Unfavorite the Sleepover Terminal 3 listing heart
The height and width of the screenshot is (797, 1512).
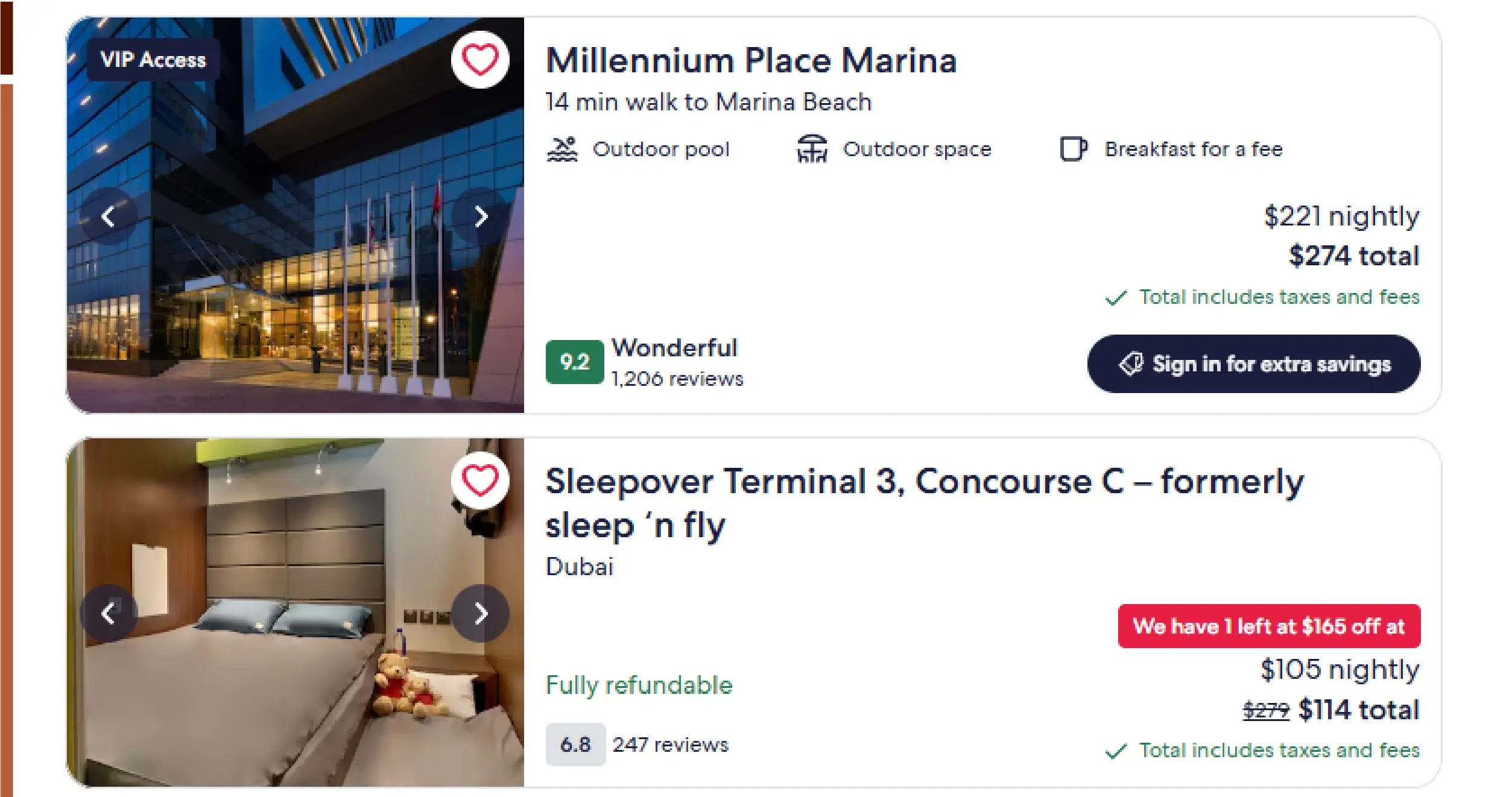479,480
